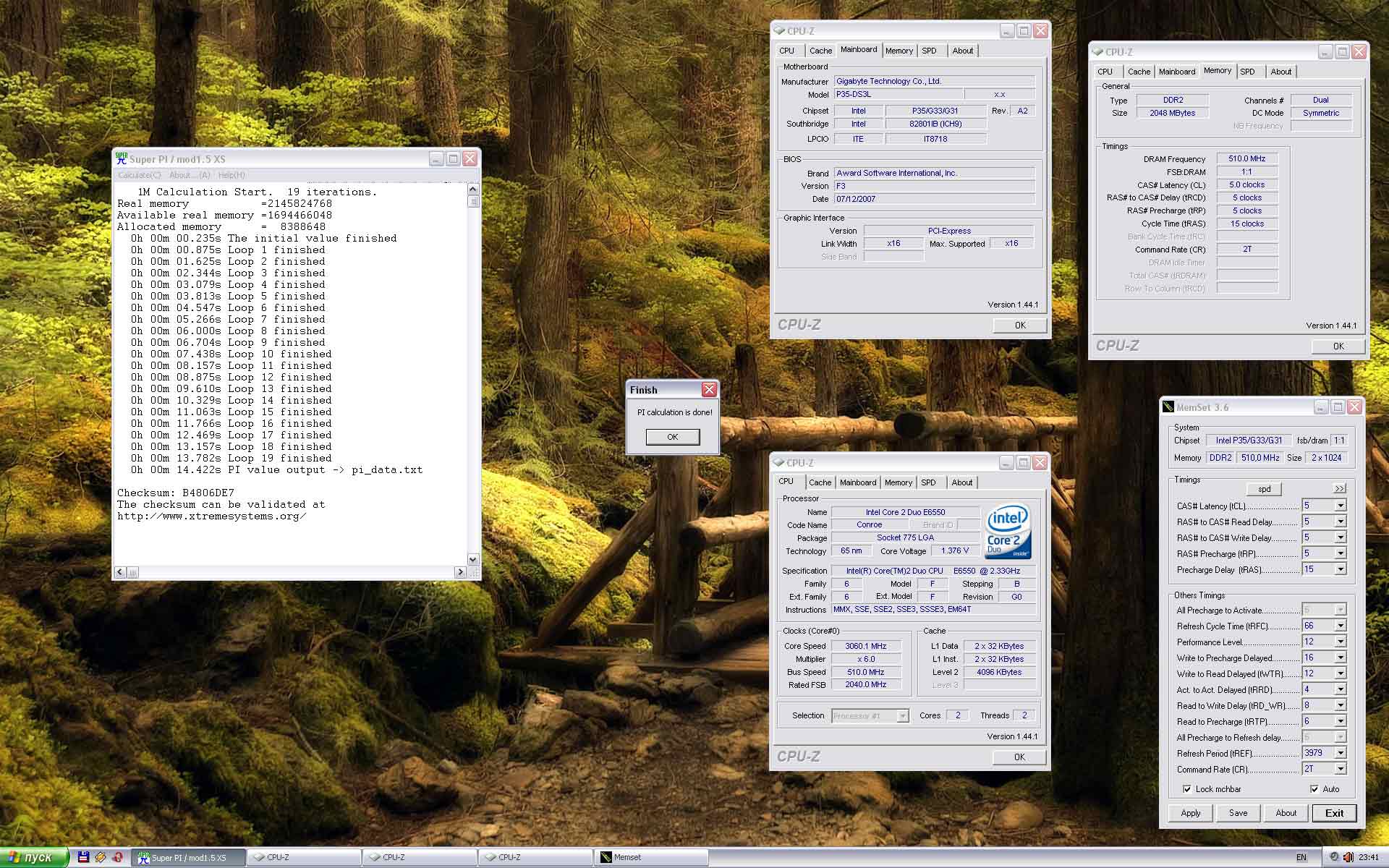1389x868 pixels.
Task: Open the Help menu in Super PI
Action: click(231, 175)
